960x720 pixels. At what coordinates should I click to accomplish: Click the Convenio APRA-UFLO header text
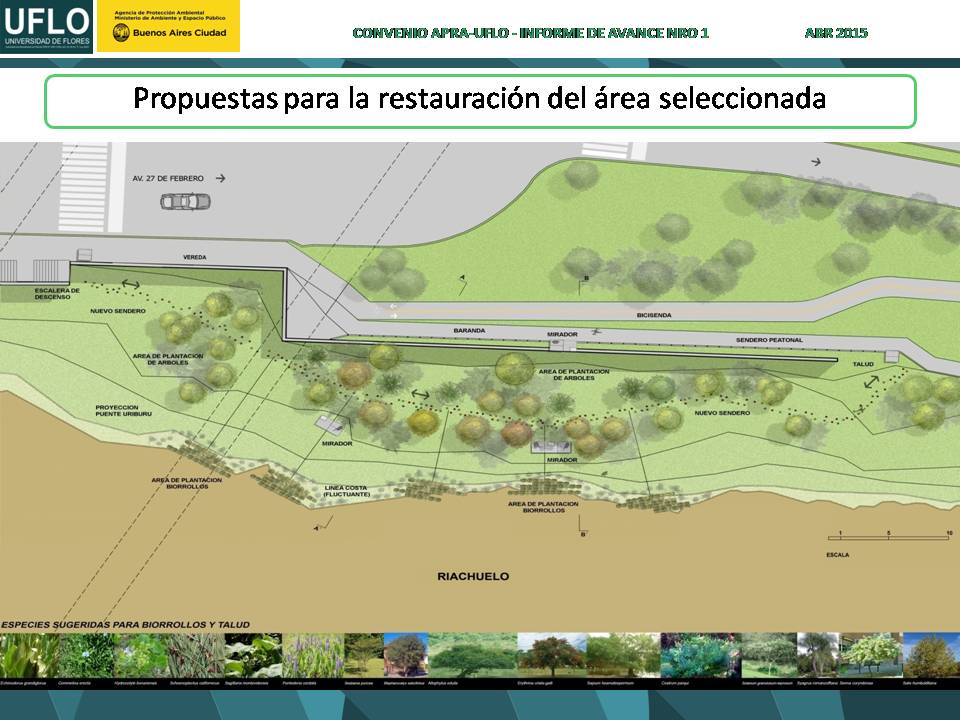pos(530,33)
